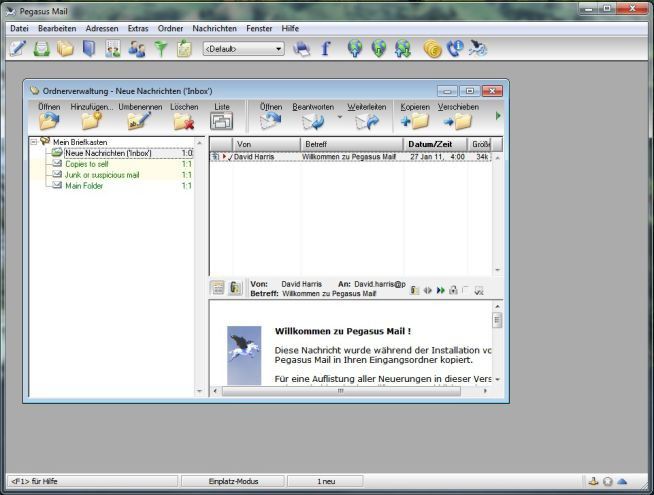
Task: Click the printer icon in main toolbar
Action: 301,49
